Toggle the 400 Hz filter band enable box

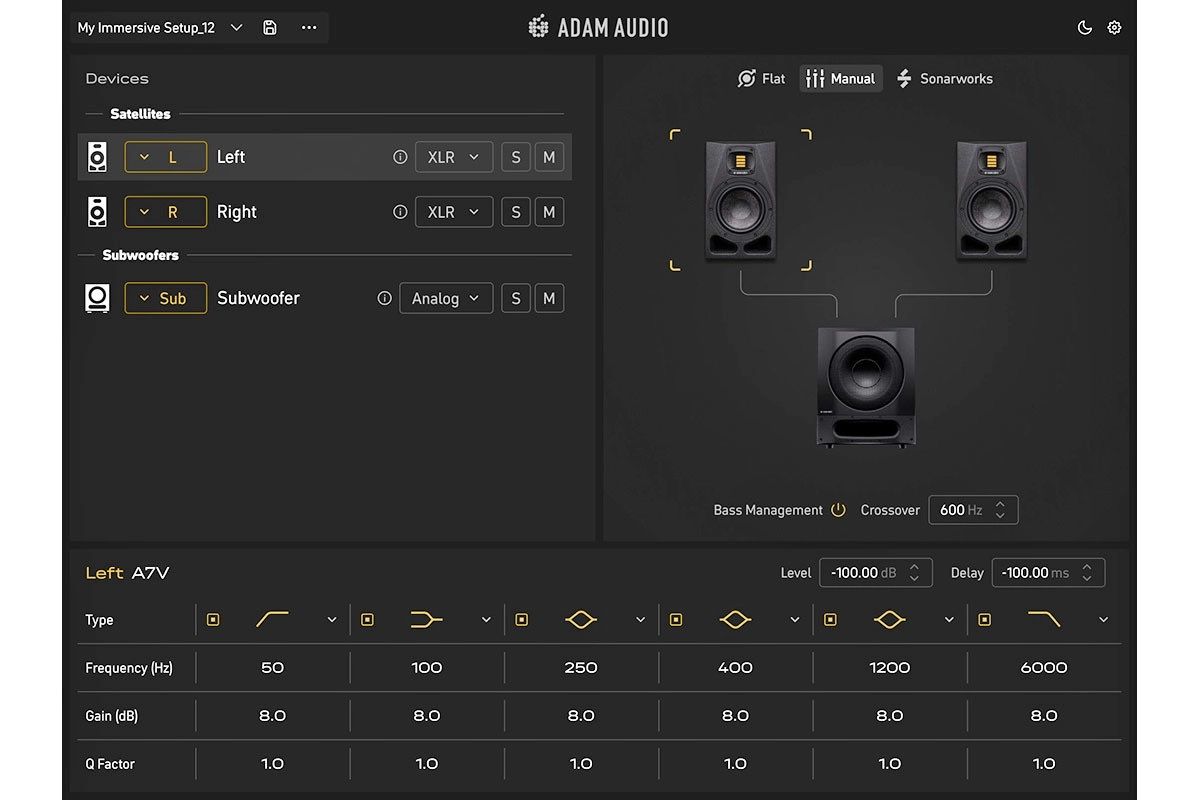(x=676, y=620)
